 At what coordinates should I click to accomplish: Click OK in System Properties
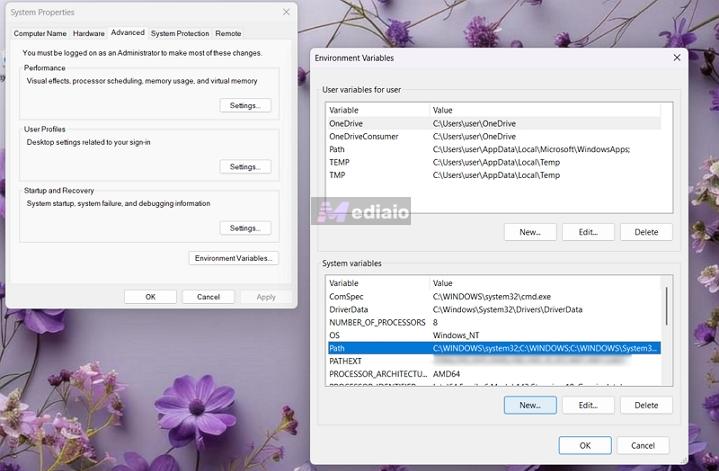pyautogui.click(x=150, y=297)
